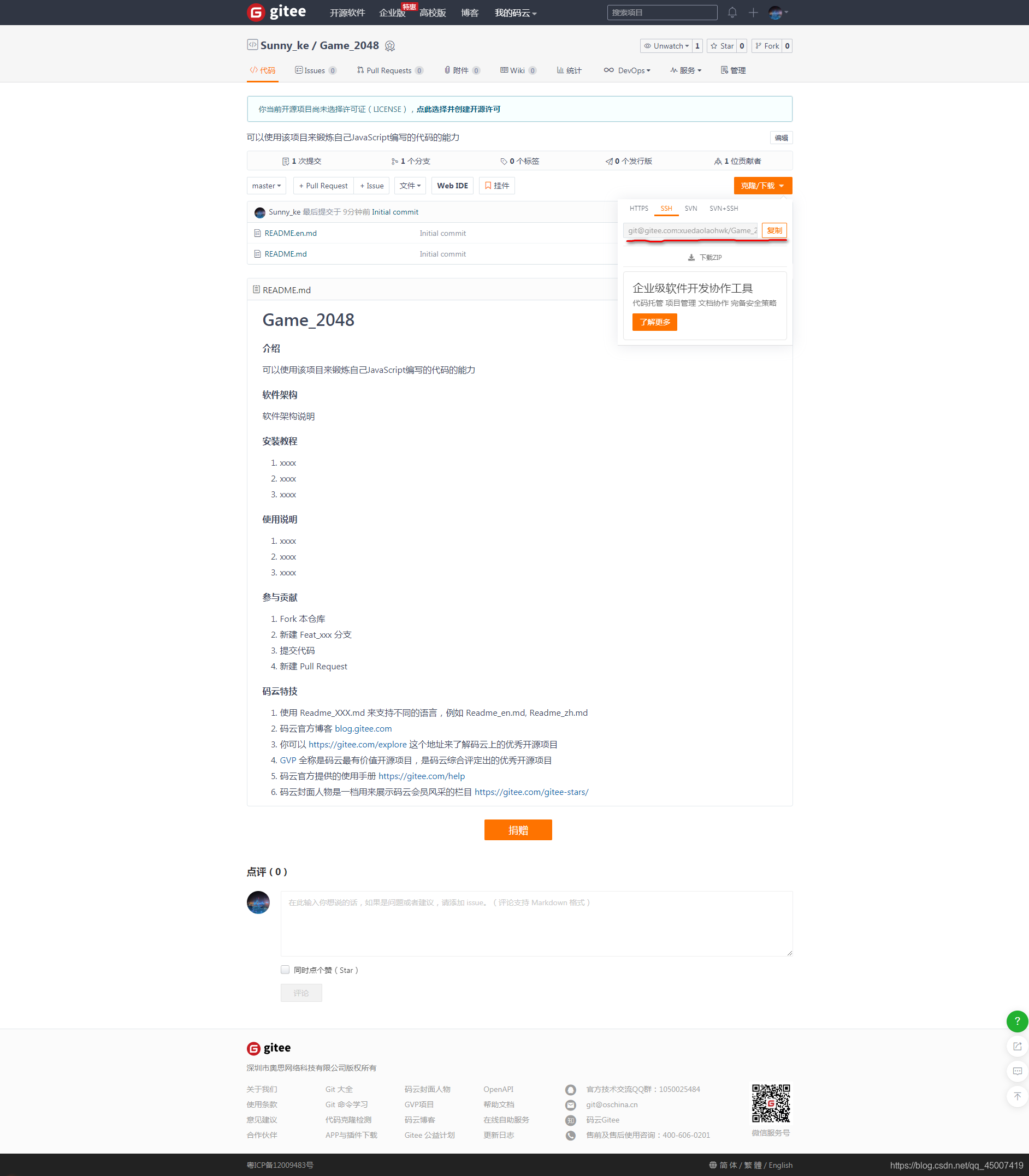Open the Wiki tab

(518, 70)
